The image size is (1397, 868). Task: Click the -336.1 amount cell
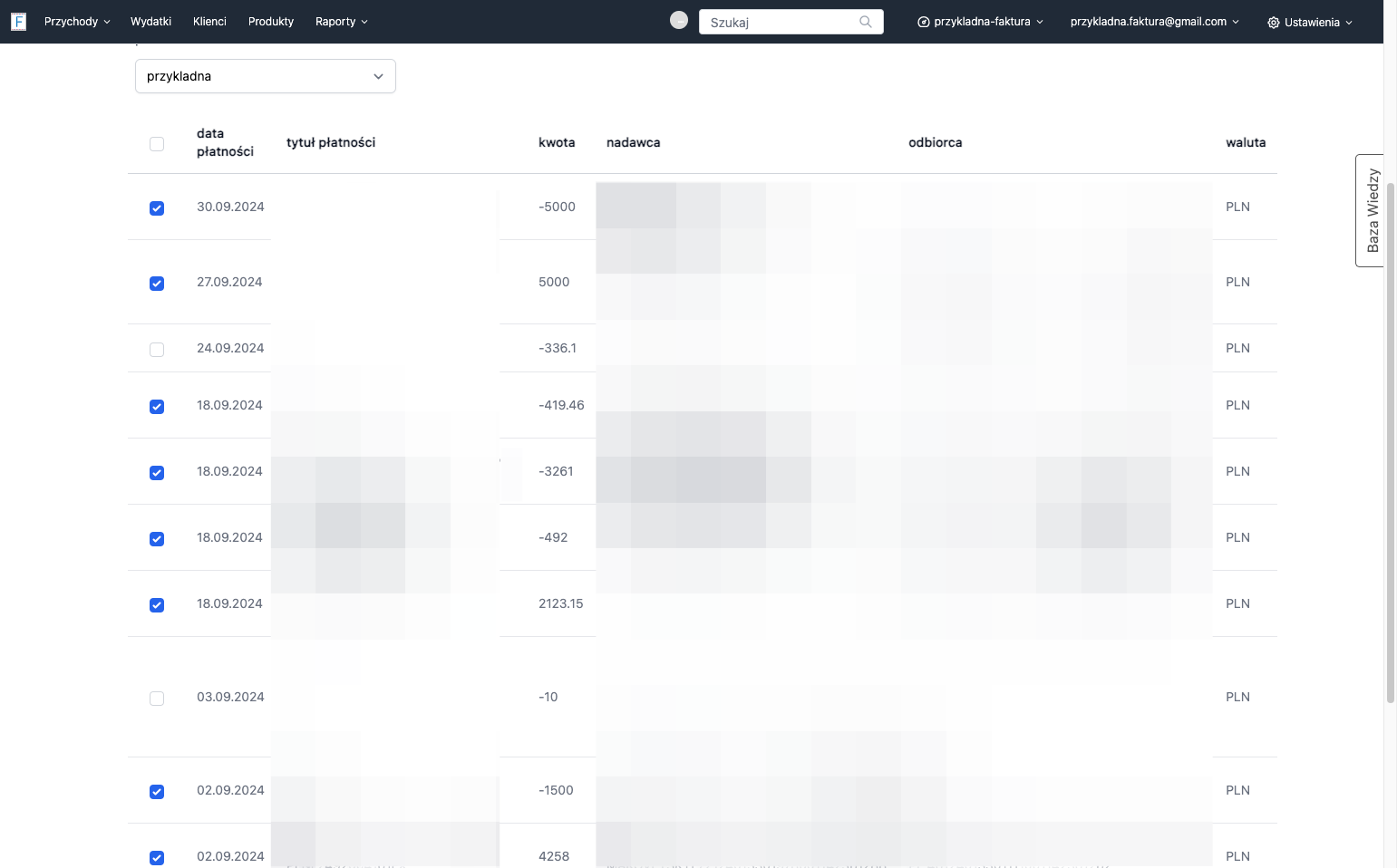pos(558,348)
